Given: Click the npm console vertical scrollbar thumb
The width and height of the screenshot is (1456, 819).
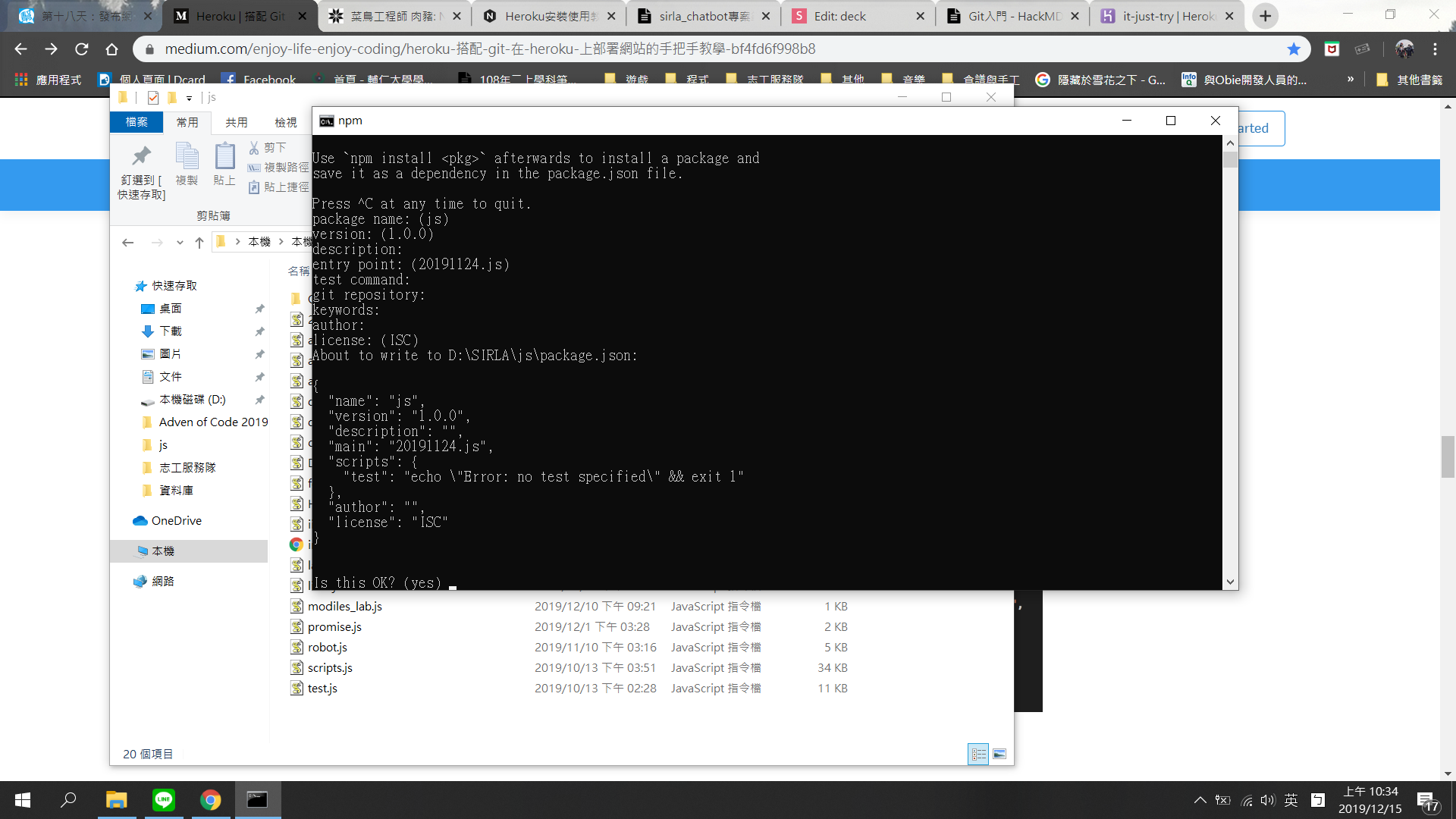Looking at the screenshot, I should tap(1230, 159).
